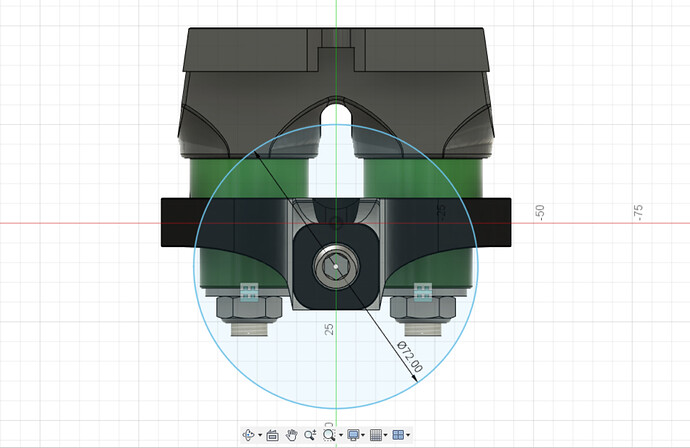Open the Viewports dropdown arrow
Screen dimensions: 690x448
[x=410, y=436]
